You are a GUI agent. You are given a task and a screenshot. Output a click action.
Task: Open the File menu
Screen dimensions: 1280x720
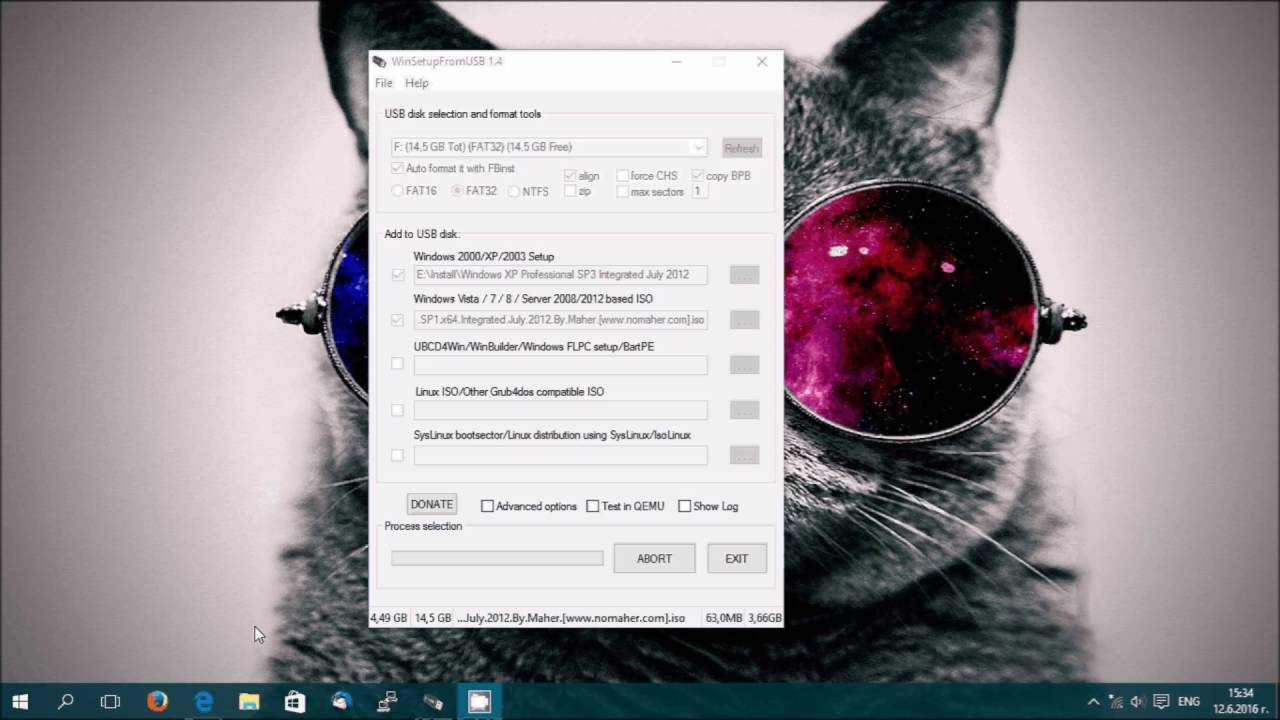tap(383, 83)
